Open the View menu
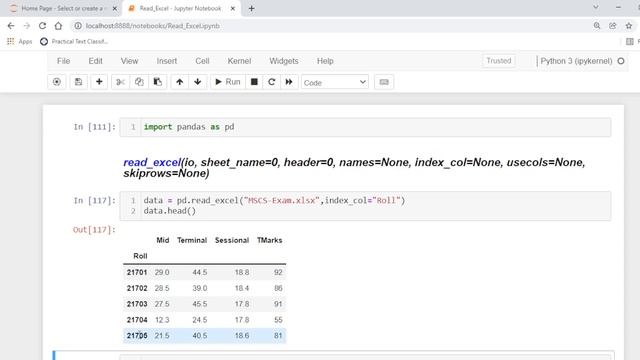The height and width of the screenshot is (360, 640). tap(129, 61)
